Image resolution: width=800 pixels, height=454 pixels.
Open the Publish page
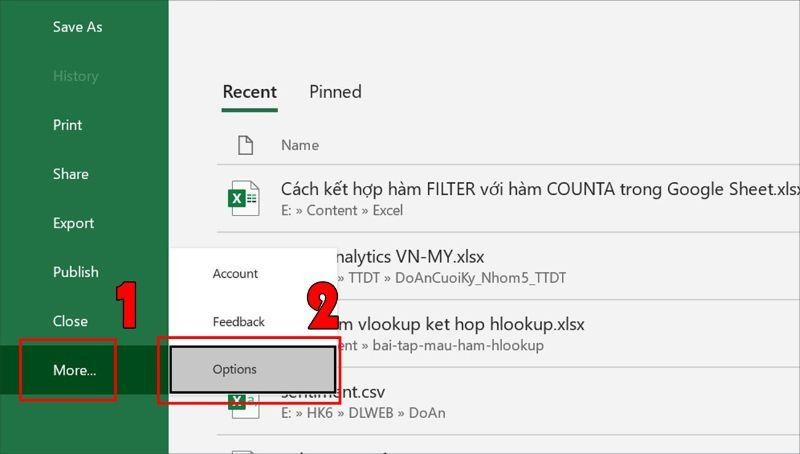[x=76, y=272]
